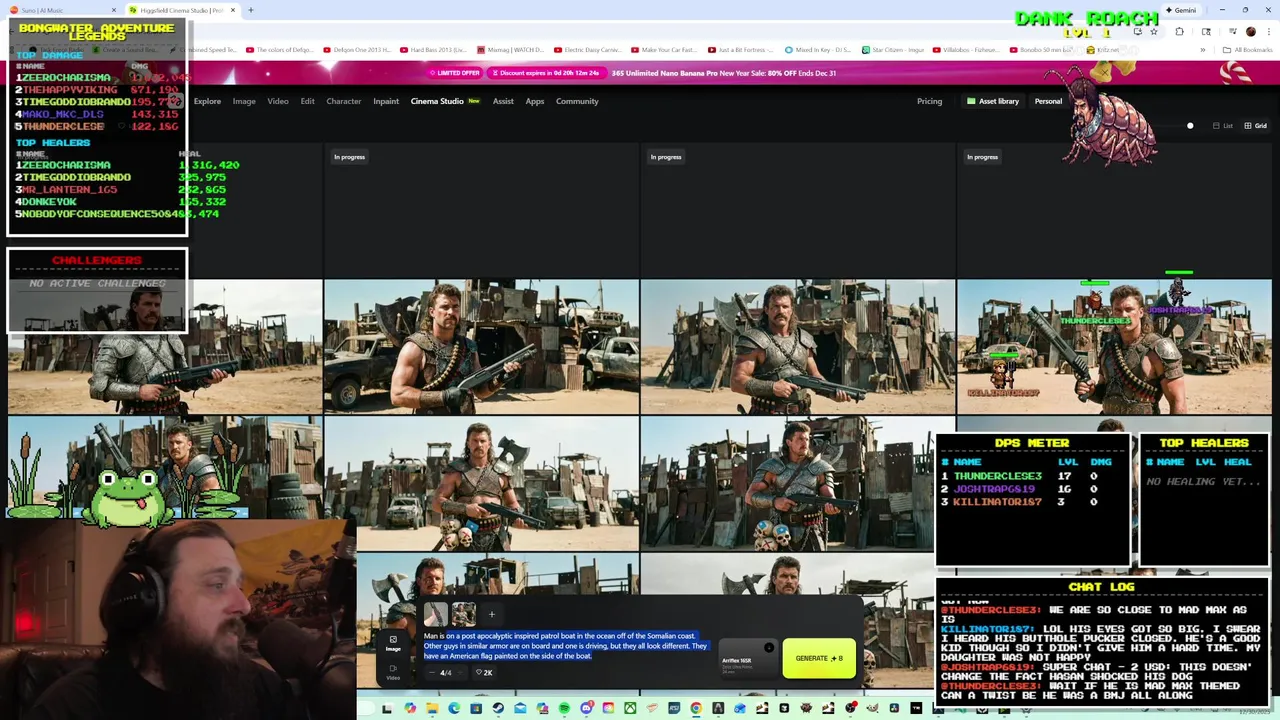
Task: Open the Xbox app from the taskbar
Action: point(631,708)
